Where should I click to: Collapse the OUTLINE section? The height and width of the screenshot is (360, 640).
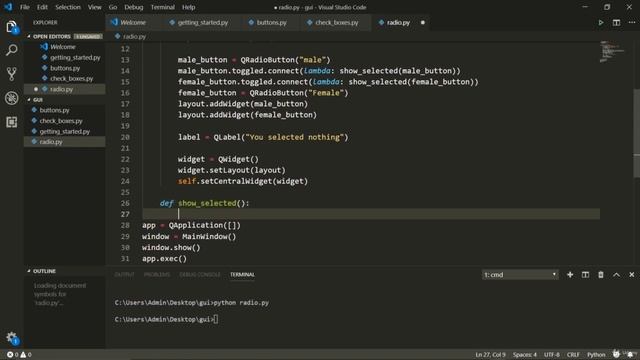click(44, 271)
